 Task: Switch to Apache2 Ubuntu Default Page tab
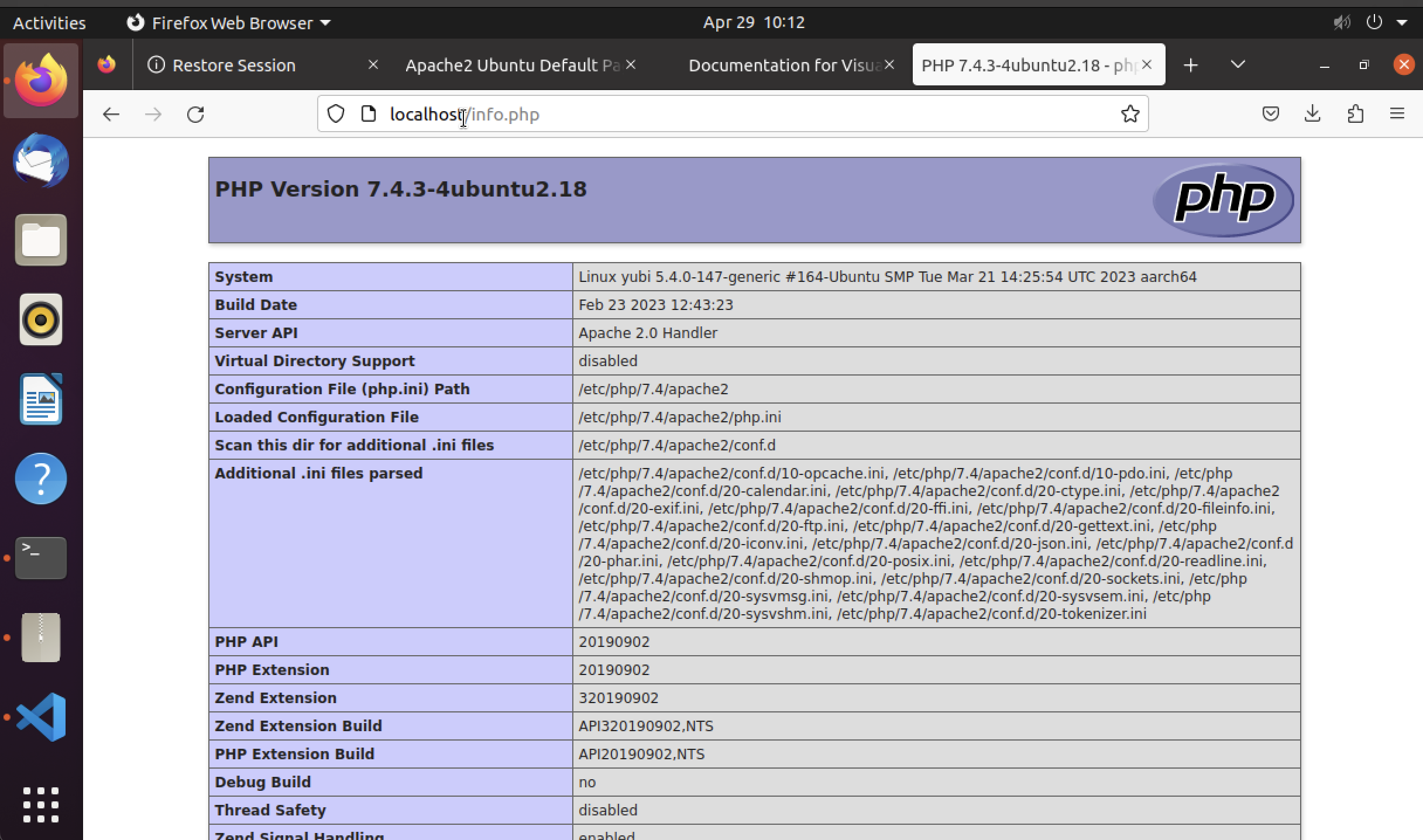[x=512, y=65]
